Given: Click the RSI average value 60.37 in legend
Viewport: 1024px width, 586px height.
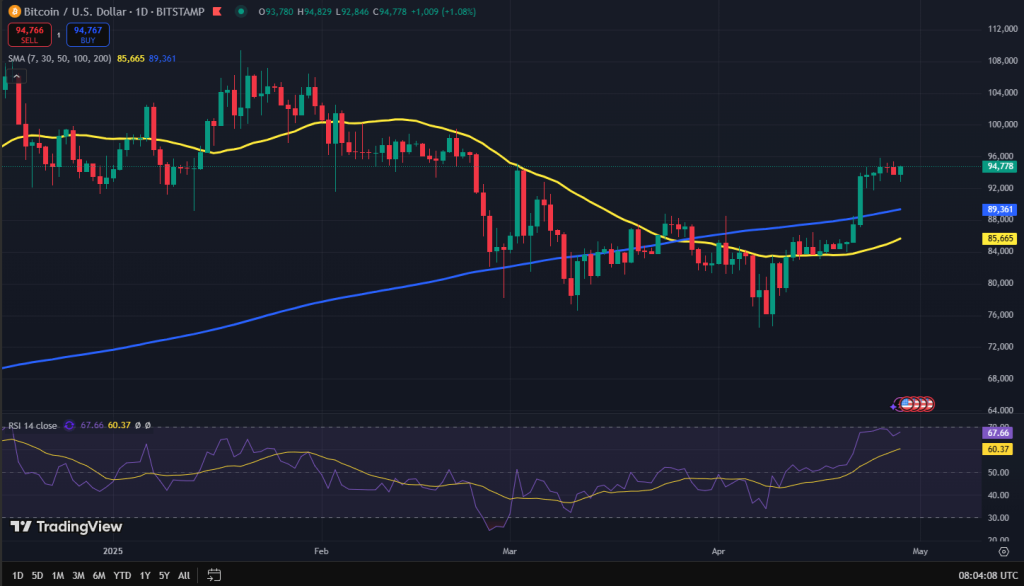Looking at the screenshot, I should click(x=119, y=425).
